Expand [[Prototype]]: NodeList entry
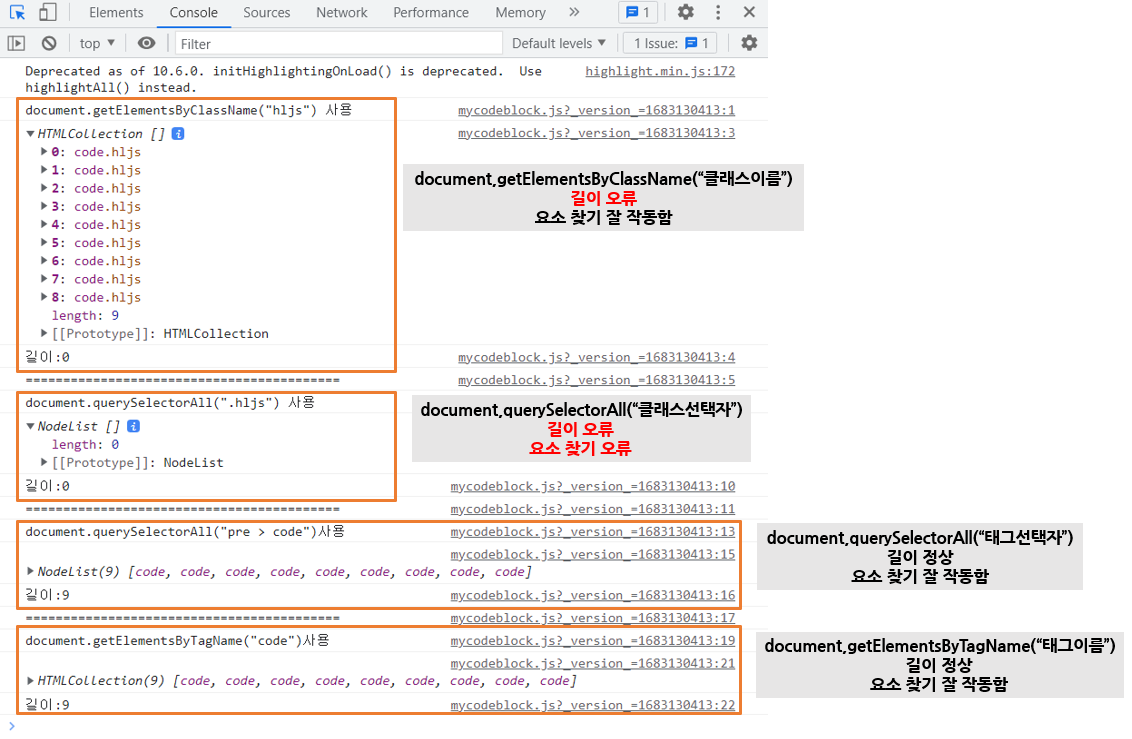1132x739 pixels. [x=44, y=463]
